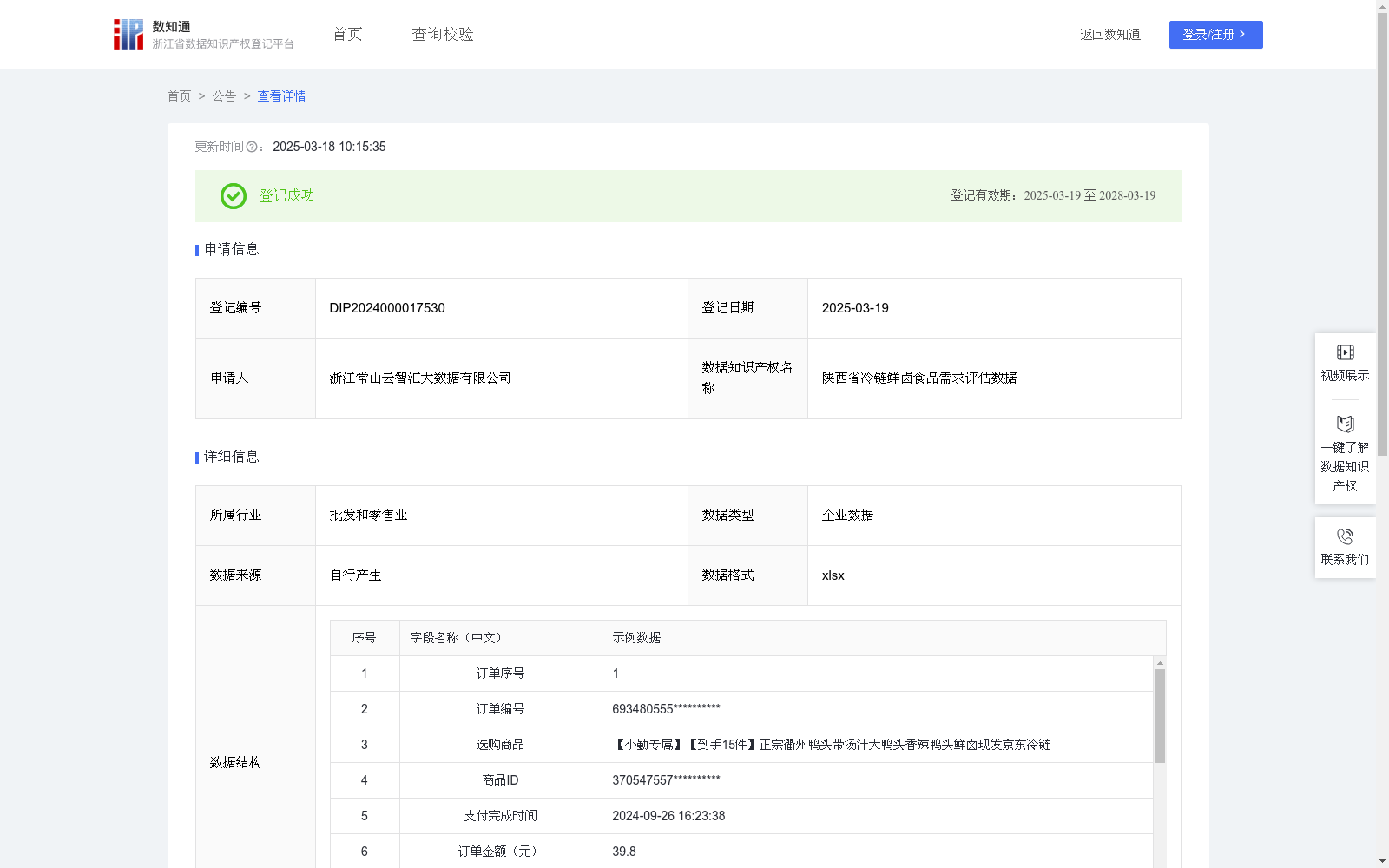Click the 数据知识产权名称 label cell
The width and height of the screenshot is (1389, 868).
coord(747,378)
